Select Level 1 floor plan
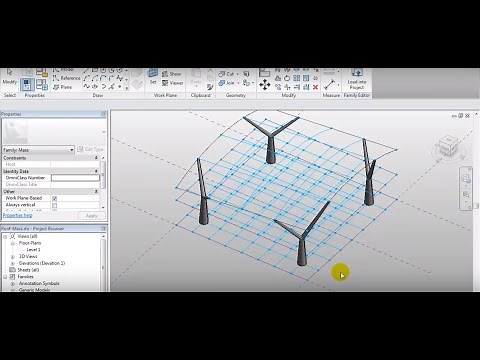Image resolution: width=480 pixels, height=360 pixels. click(33, 250)
